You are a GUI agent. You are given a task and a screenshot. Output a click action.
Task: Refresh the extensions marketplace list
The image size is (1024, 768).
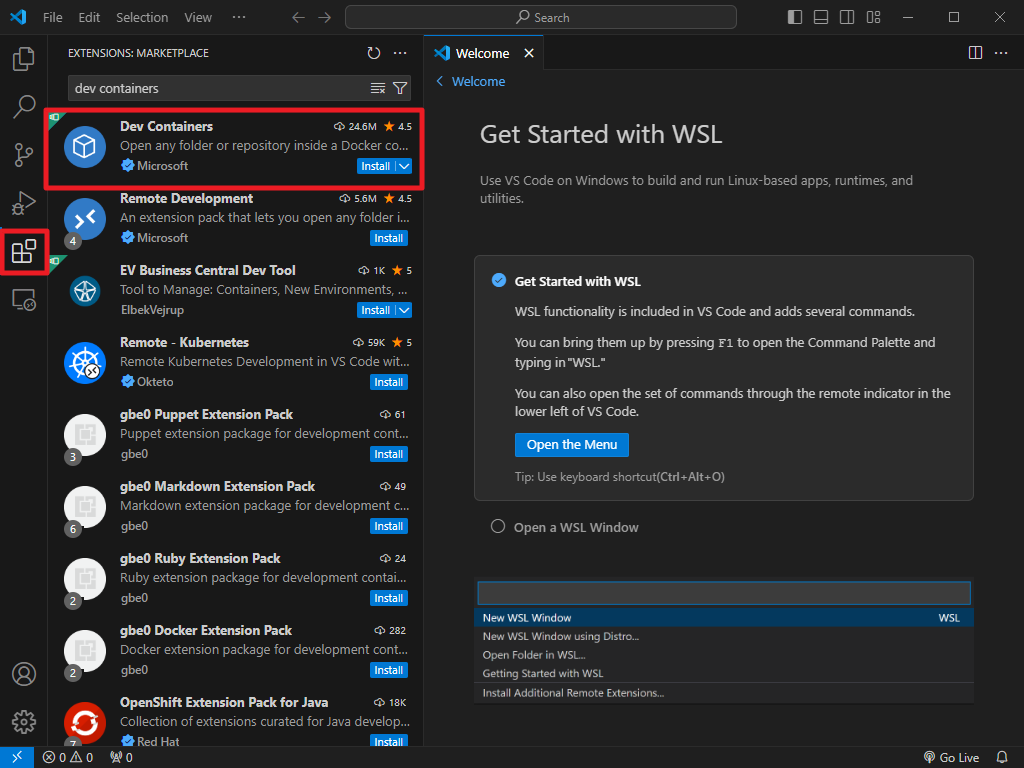374,53
